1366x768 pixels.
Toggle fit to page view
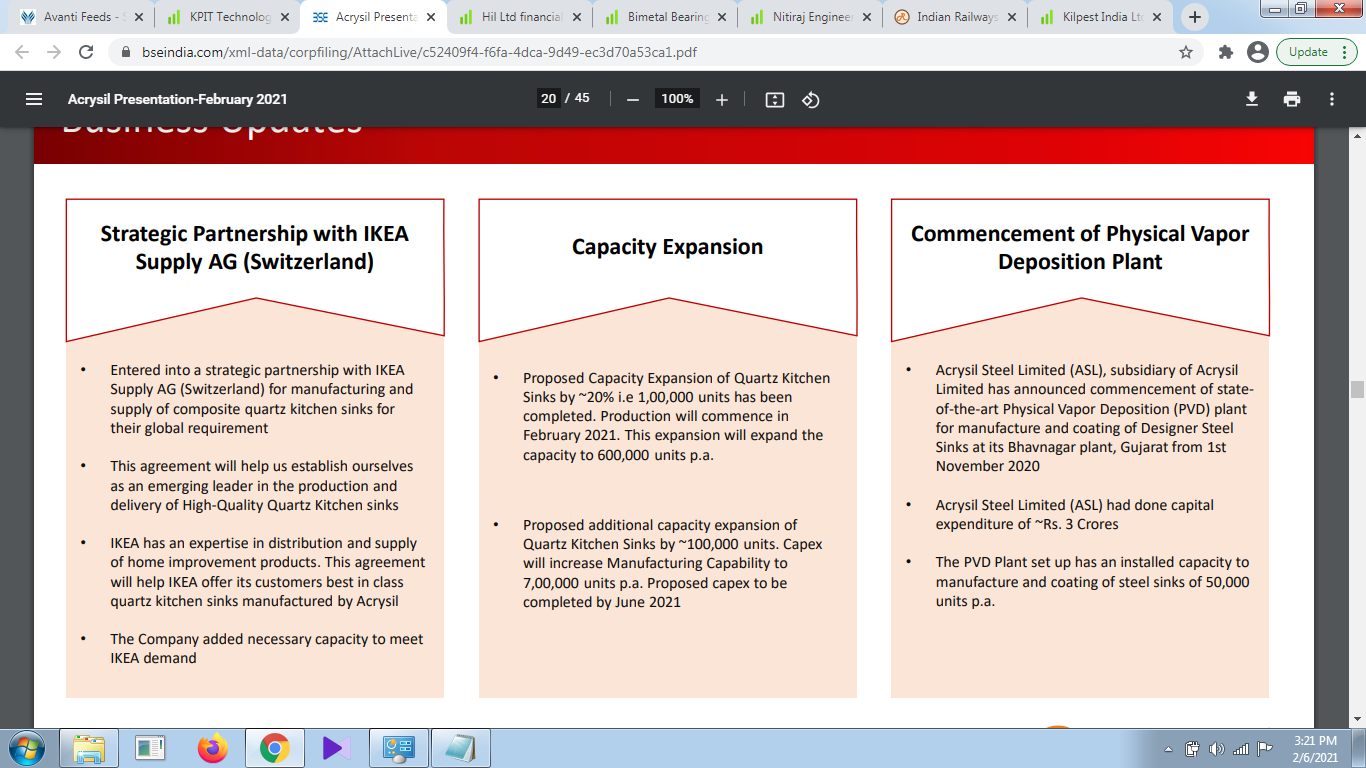coord(774,99)
